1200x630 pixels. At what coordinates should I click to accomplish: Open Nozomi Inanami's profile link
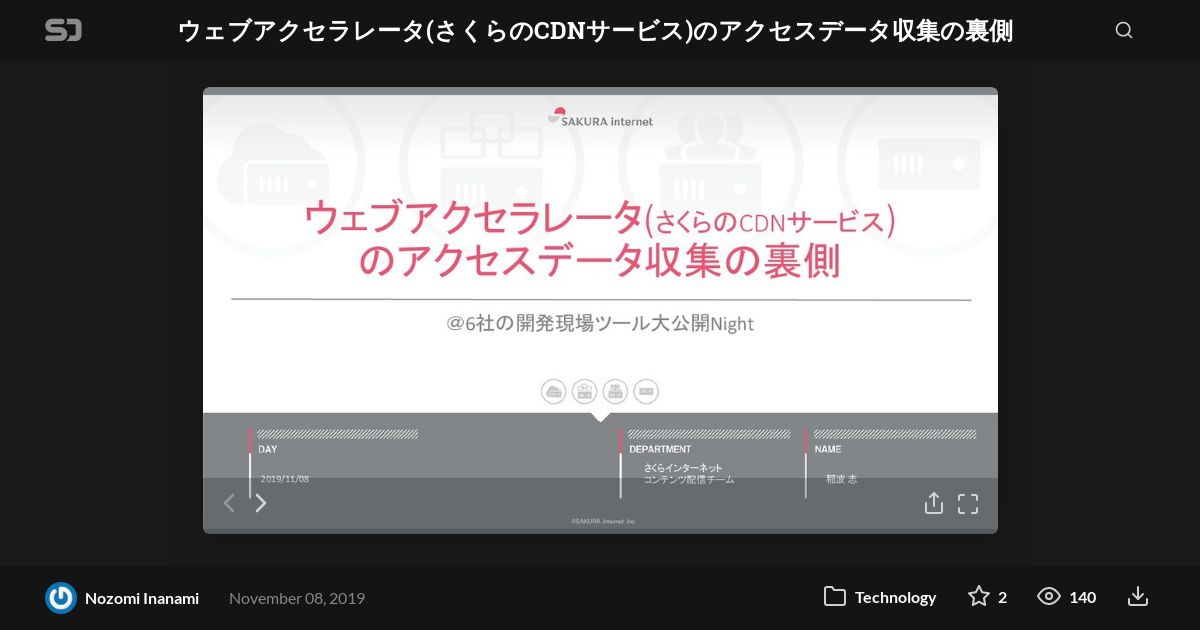(142, 598)
